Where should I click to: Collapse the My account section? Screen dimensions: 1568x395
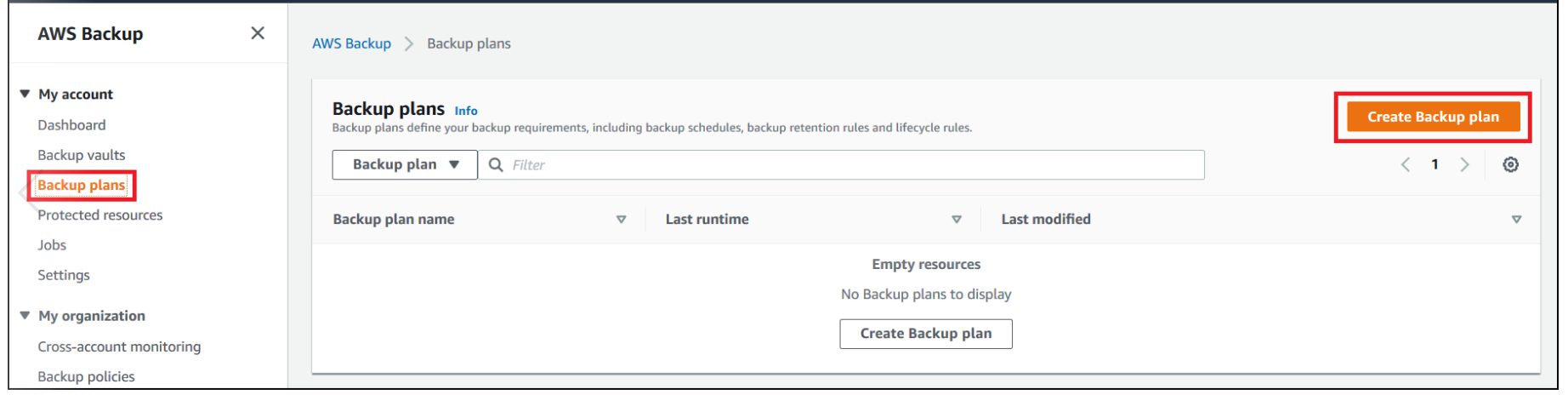pos(25,94)
